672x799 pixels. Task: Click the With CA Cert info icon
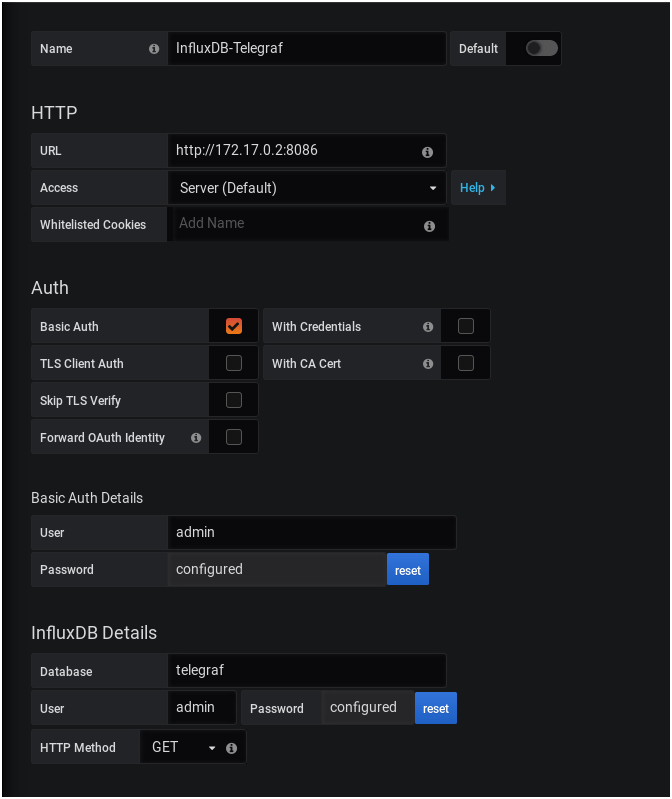click(x=428, y=364)
